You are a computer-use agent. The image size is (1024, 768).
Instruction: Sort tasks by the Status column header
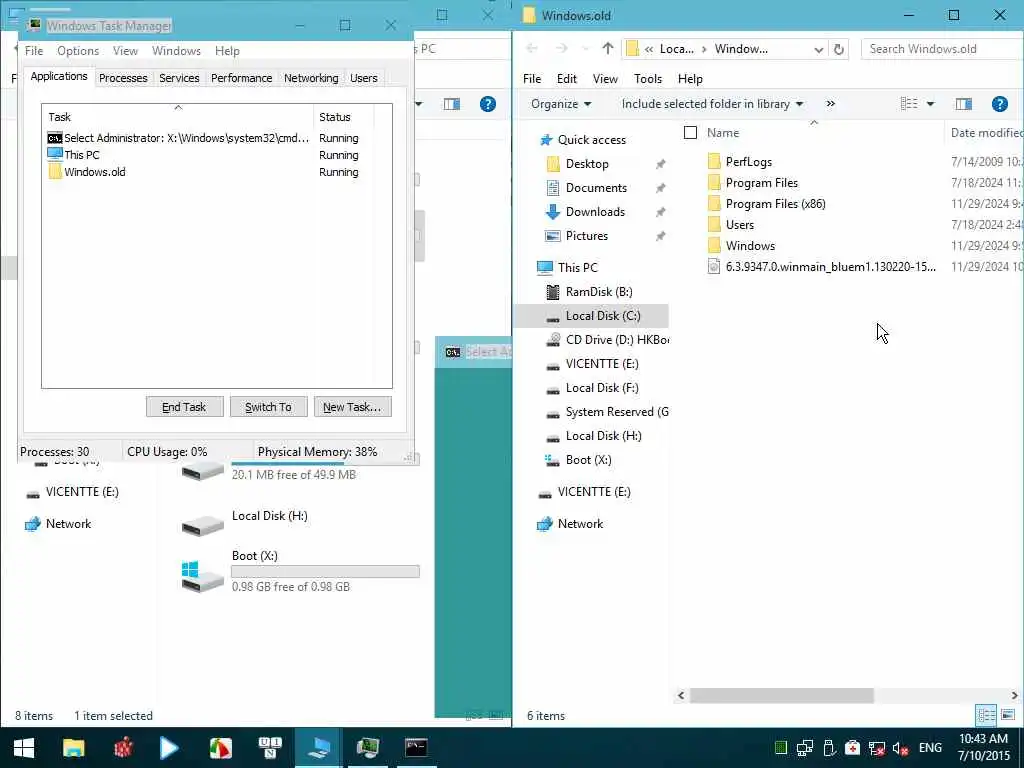click(344, 117)
